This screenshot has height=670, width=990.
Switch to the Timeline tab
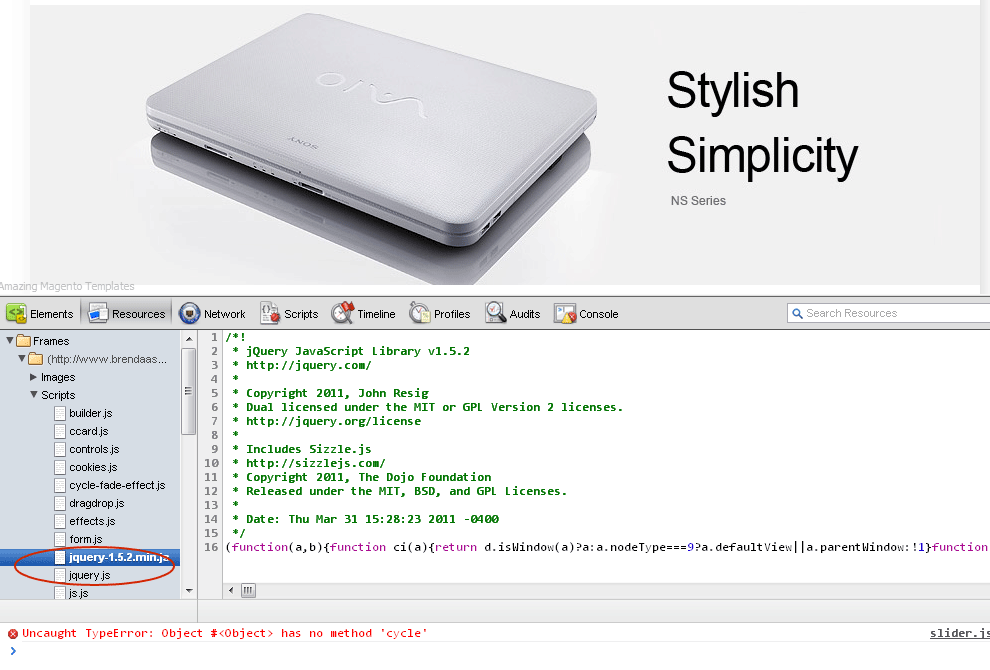coord(364,314)
